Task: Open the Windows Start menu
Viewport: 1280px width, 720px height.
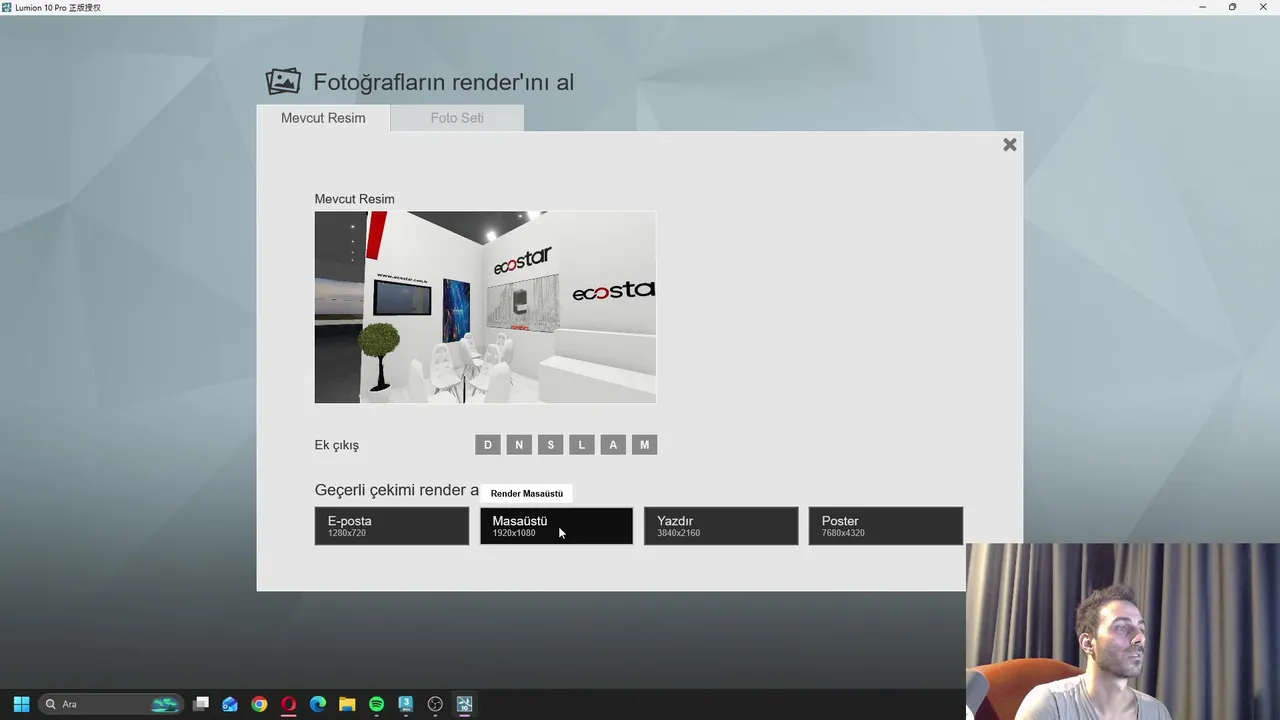Action: 21,704
